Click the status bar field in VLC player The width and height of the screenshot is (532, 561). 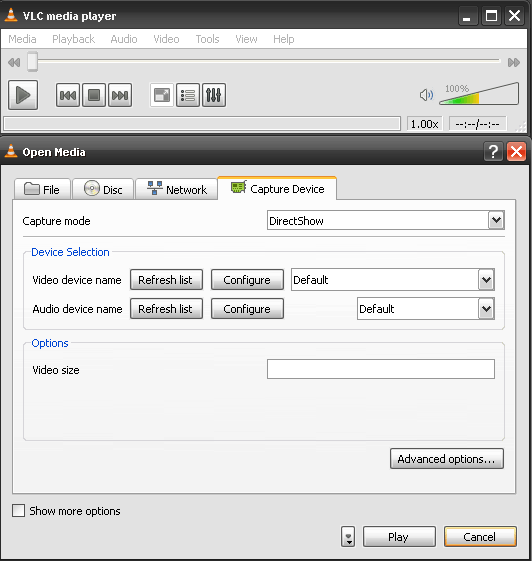click(x=202, y=124)
